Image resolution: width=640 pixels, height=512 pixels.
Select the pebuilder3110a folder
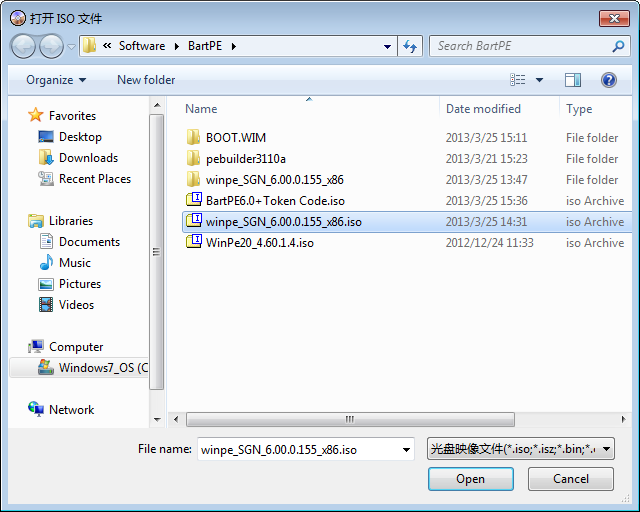(245, 159)
